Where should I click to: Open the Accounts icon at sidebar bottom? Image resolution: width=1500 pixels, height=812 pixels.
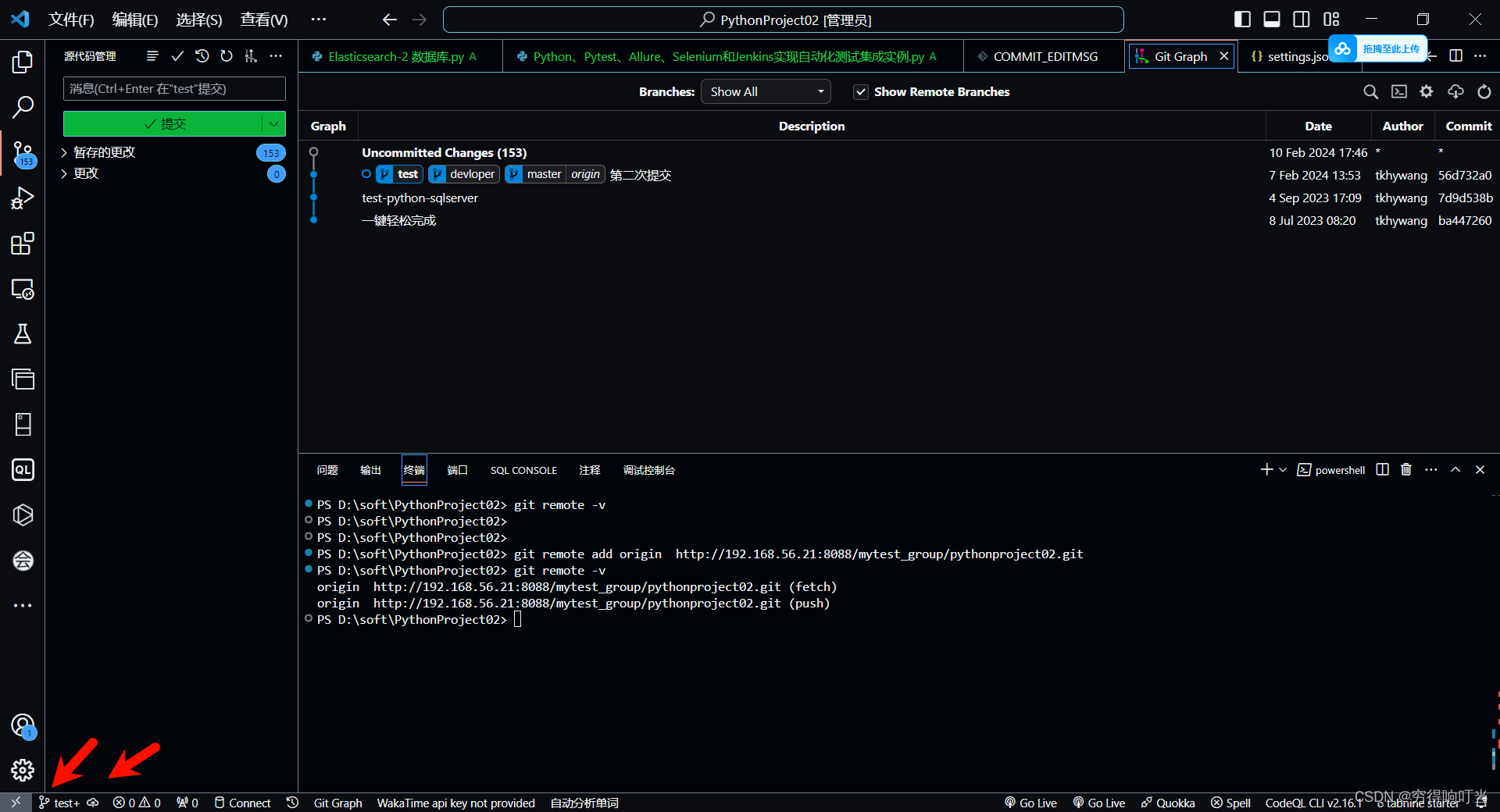pyautogui.click(x=23, y=726)
